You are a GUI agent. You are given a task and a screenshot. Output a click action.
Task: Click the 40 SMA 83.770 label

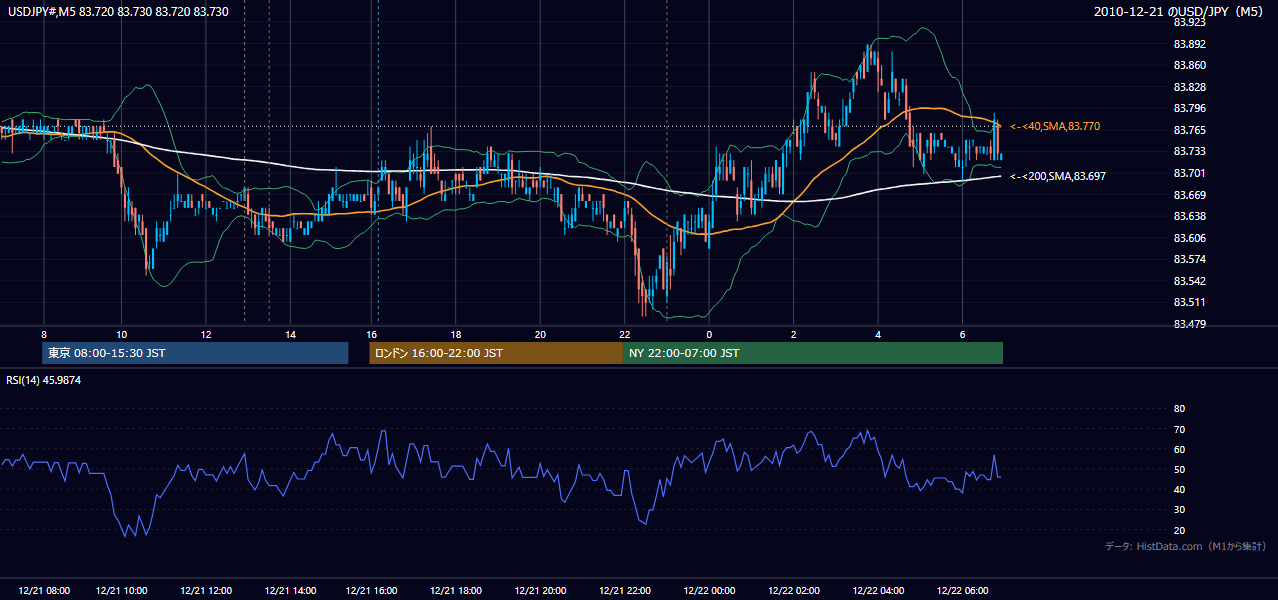(1055, 126)
